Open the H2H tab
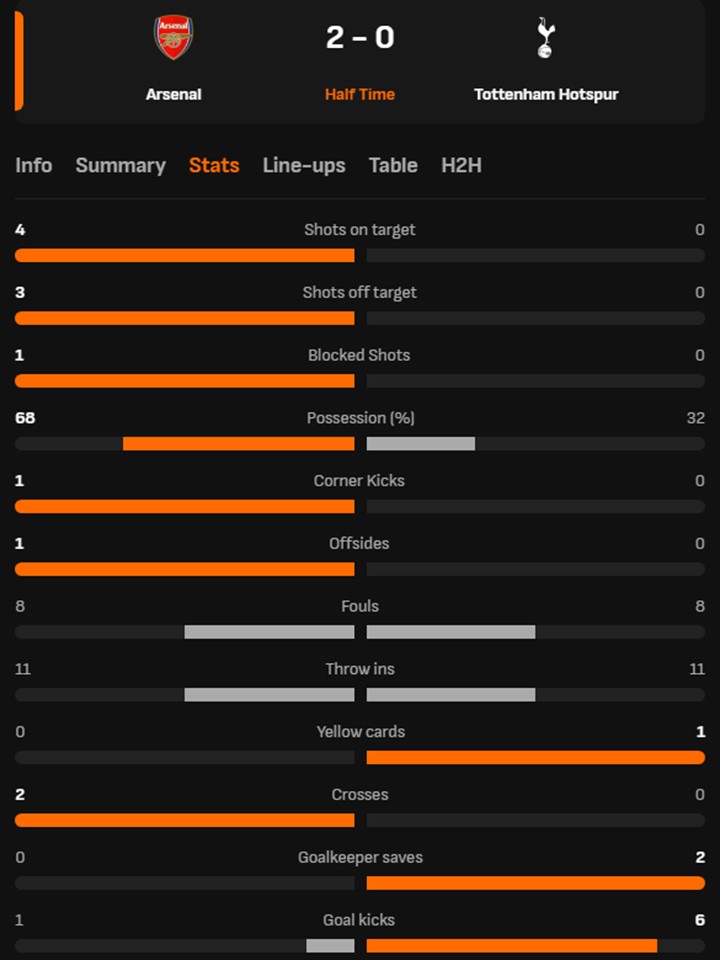 click(461, 166)
